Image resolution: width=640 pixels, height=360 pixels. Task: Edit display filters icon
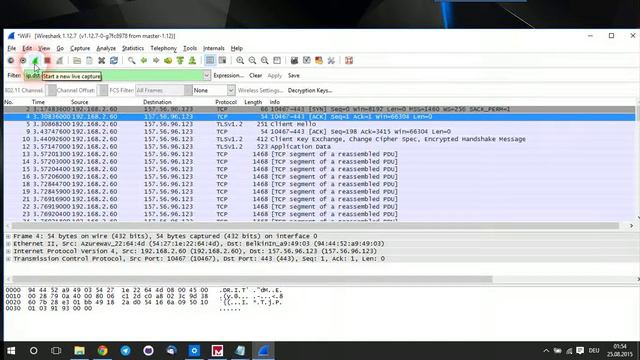click(307, 61)
